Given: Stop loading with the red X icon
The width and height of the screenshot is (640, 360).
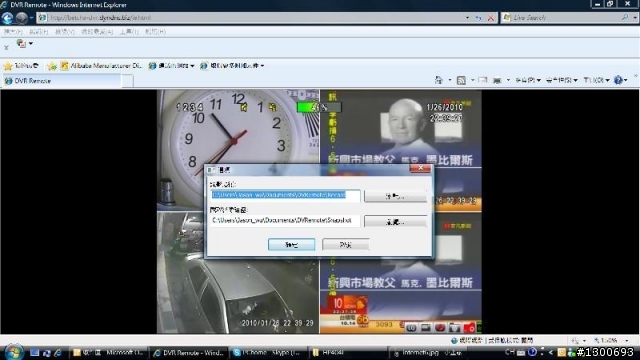Looking at the screenshot, I should click(491, 18).
